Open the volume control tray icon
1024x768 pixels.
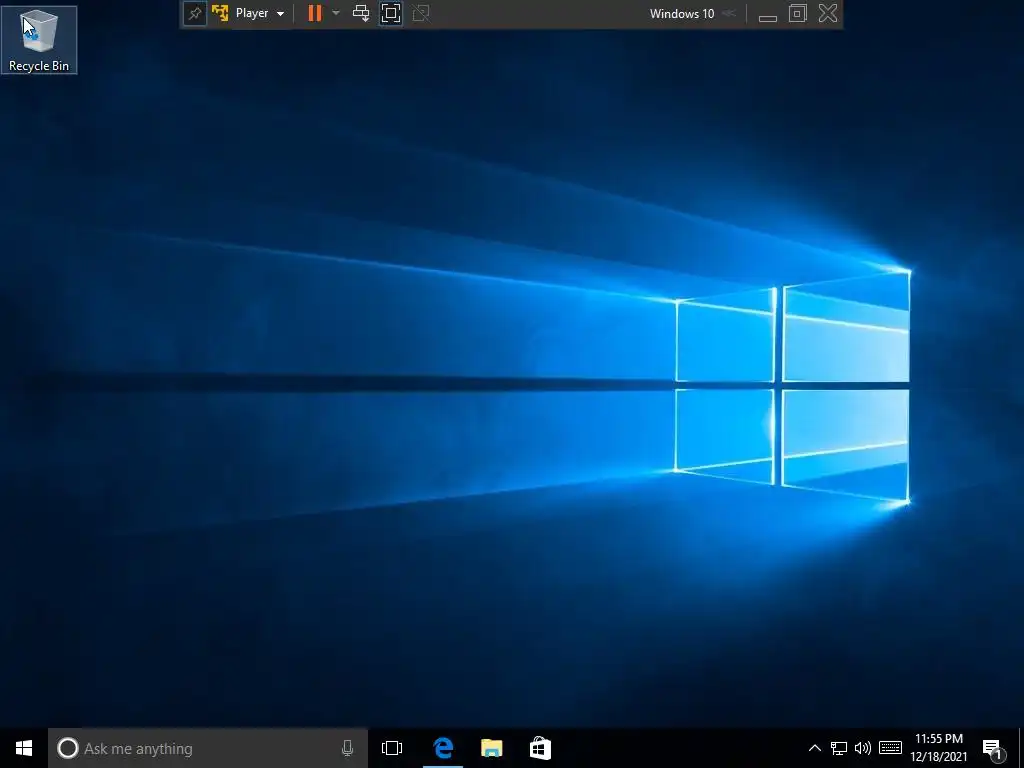pyautogui.click(x=863, y=748)
